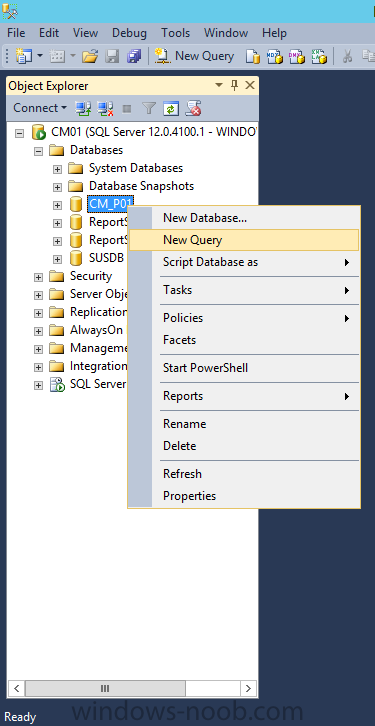Toggle Auto Hide pin on Object Explorer

(x=235, y=85)
